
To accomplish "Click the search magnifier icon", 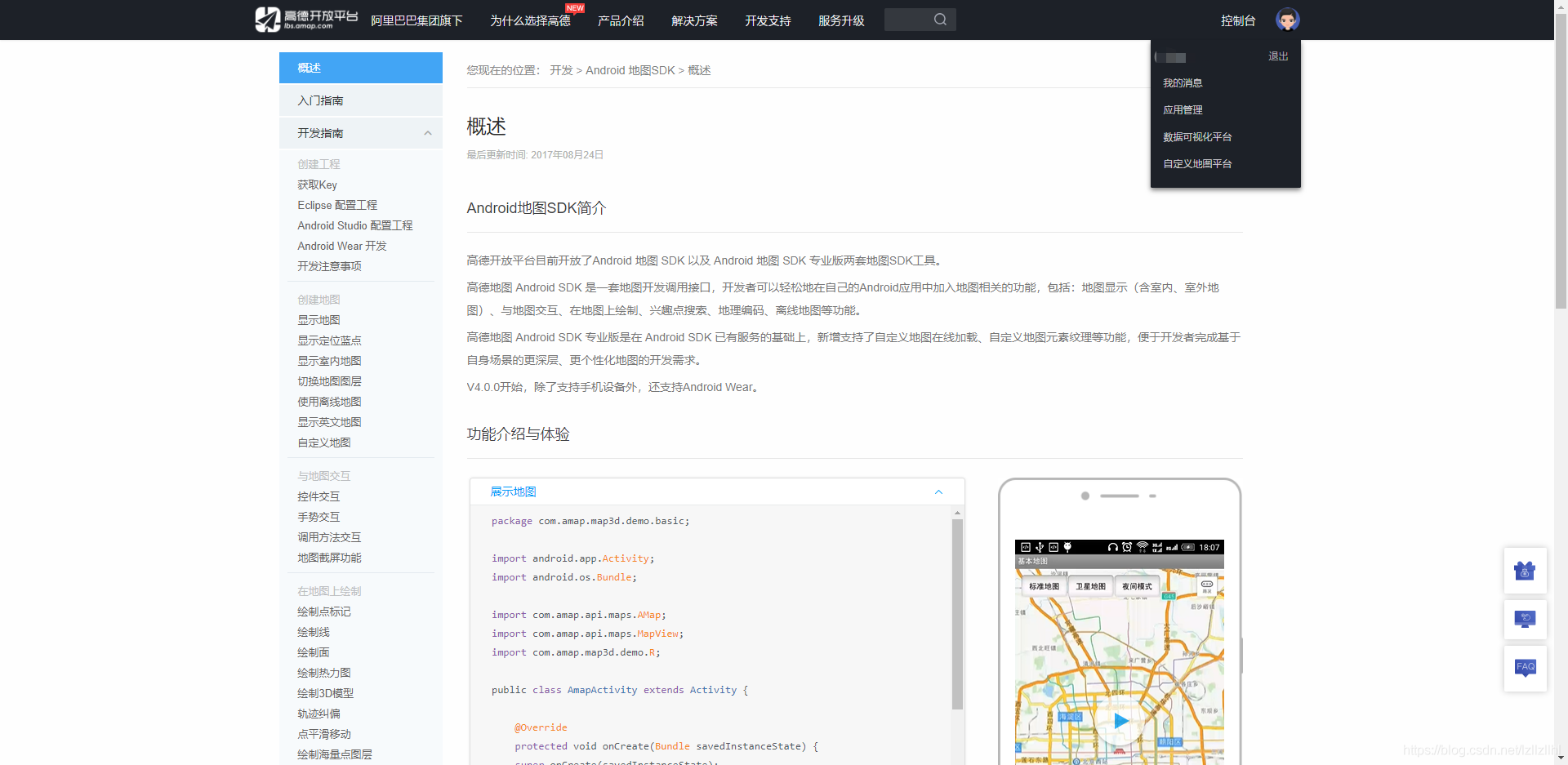I will click(x=940, y=20).
